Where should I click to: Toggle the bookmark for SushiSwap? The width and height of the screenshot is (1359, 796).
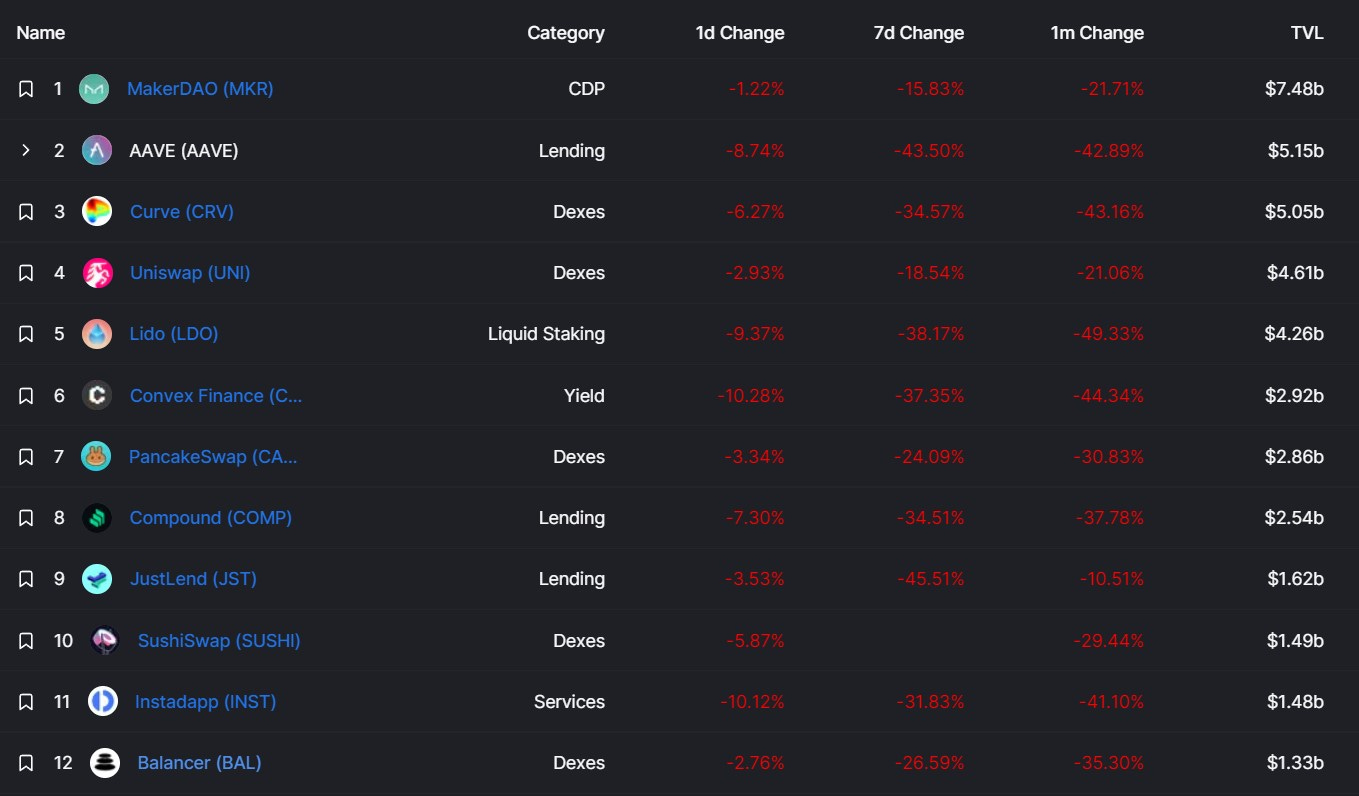coord(26,640)
